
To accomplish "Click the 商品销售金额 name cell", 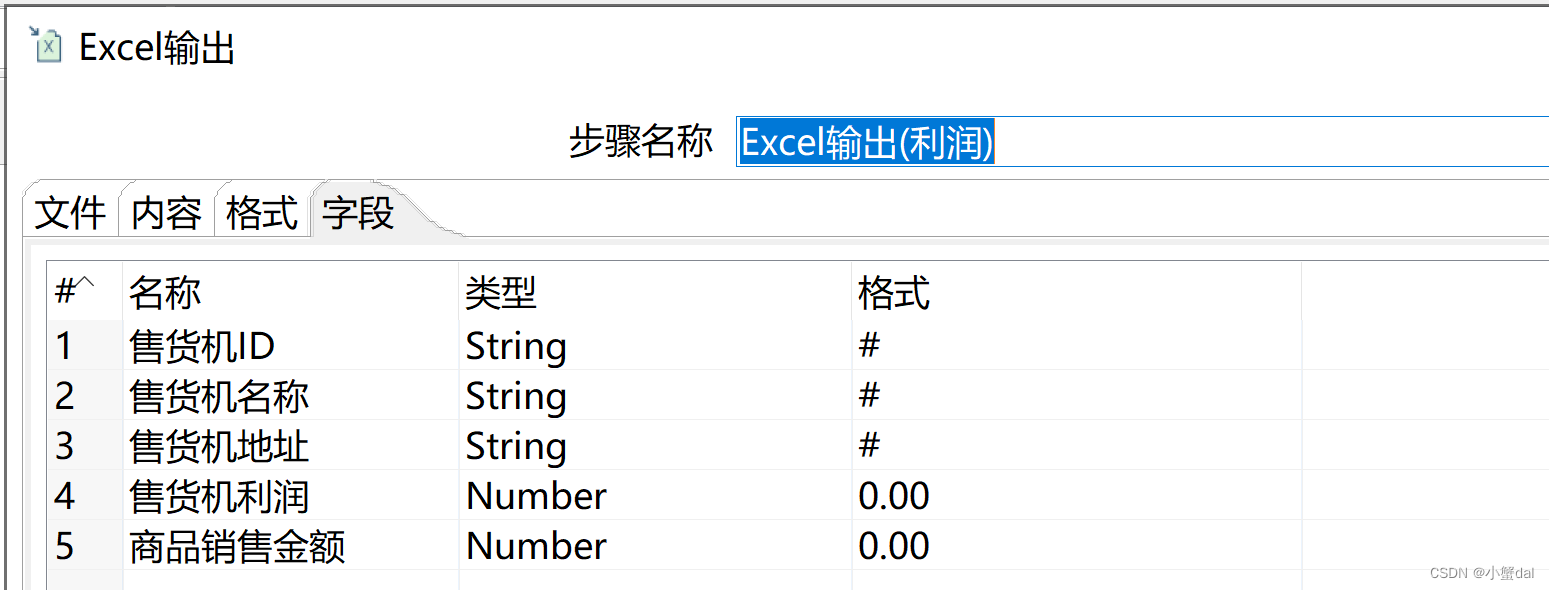I will coord(290,546).
